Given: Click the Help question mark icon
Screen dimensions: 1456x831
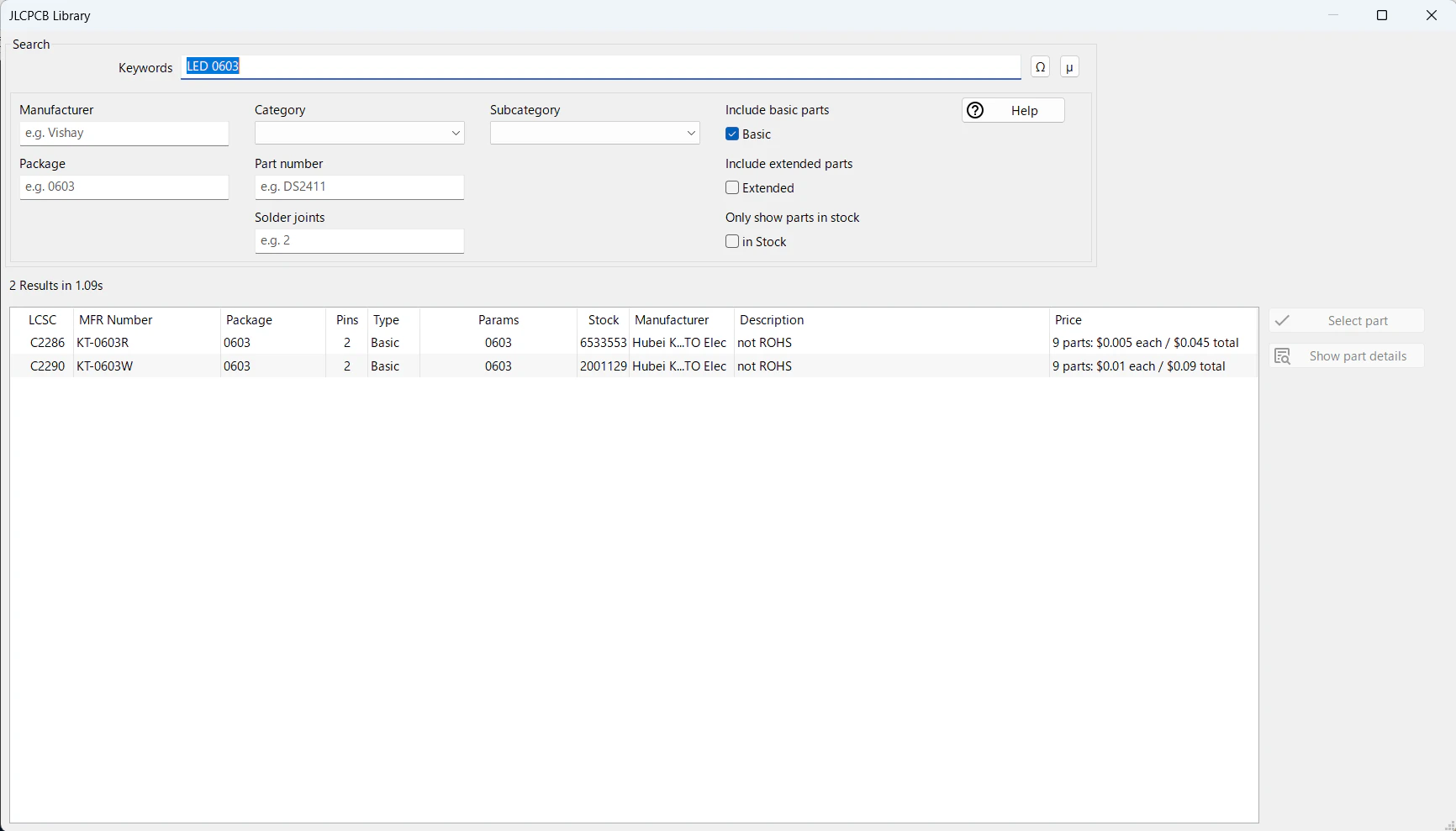Looking at the screenshot, I should point(975,110).
